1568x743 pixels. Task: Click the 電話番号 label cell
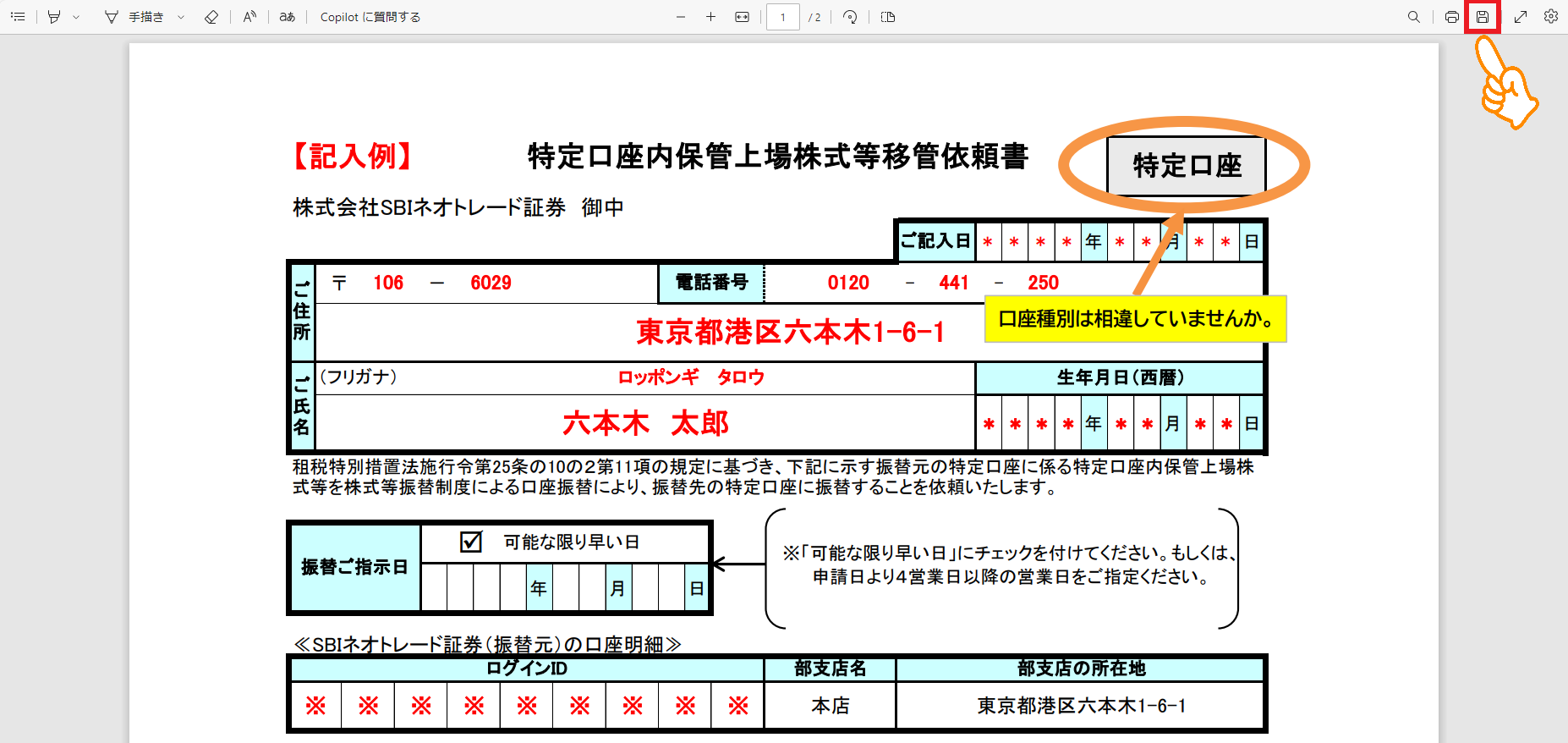point(711,283)
